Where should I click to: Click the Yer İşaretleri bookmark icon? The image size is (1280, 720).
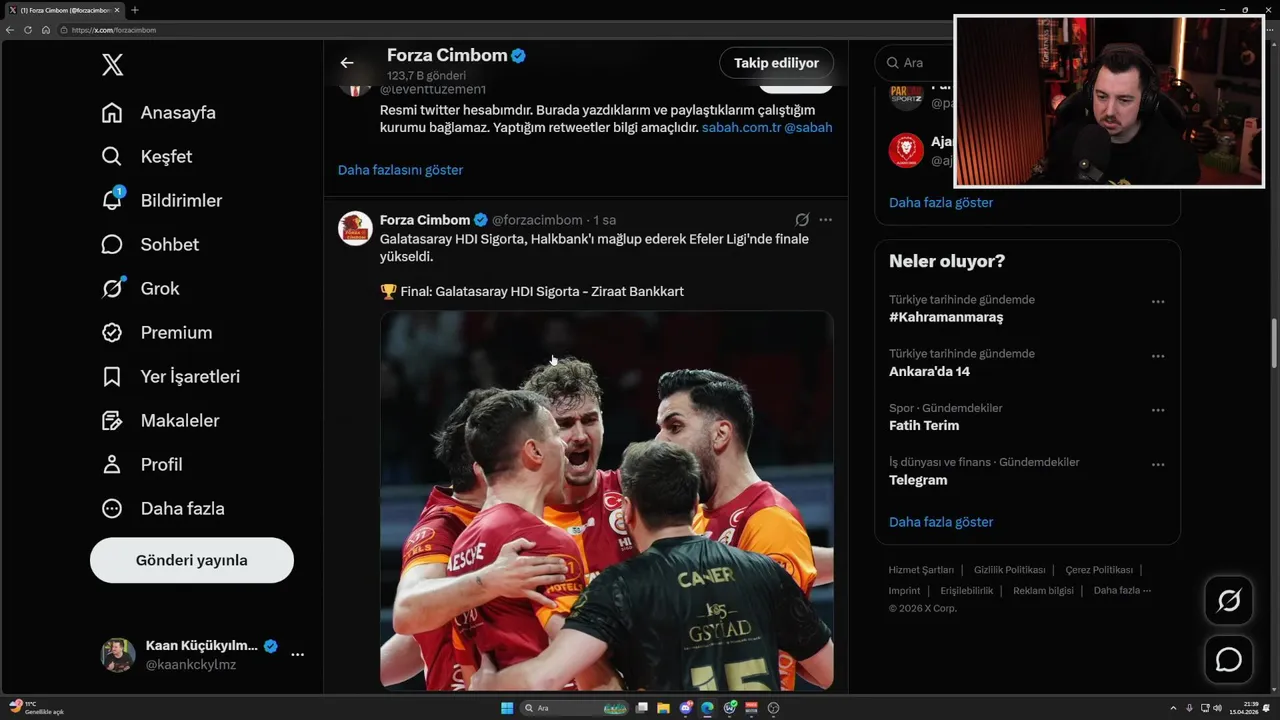[112, 377]
